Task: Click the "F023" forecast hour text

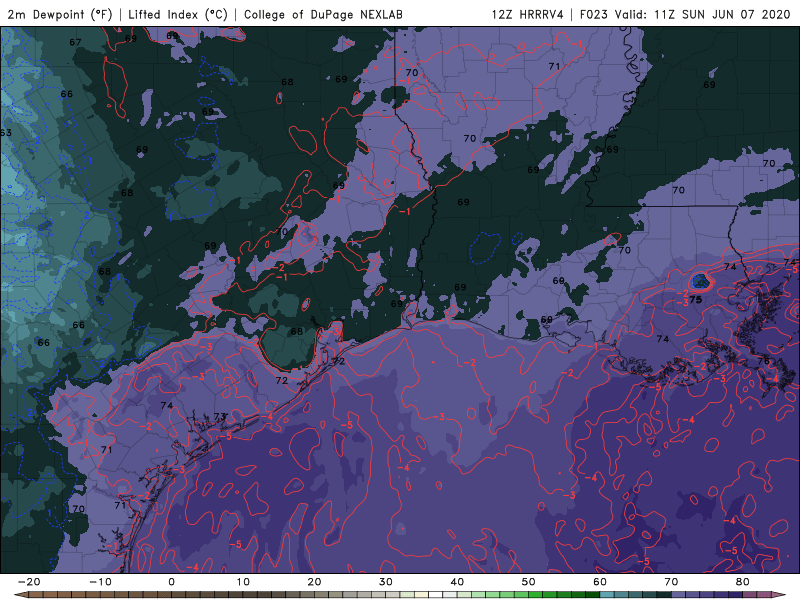Action: coord(594,14)
